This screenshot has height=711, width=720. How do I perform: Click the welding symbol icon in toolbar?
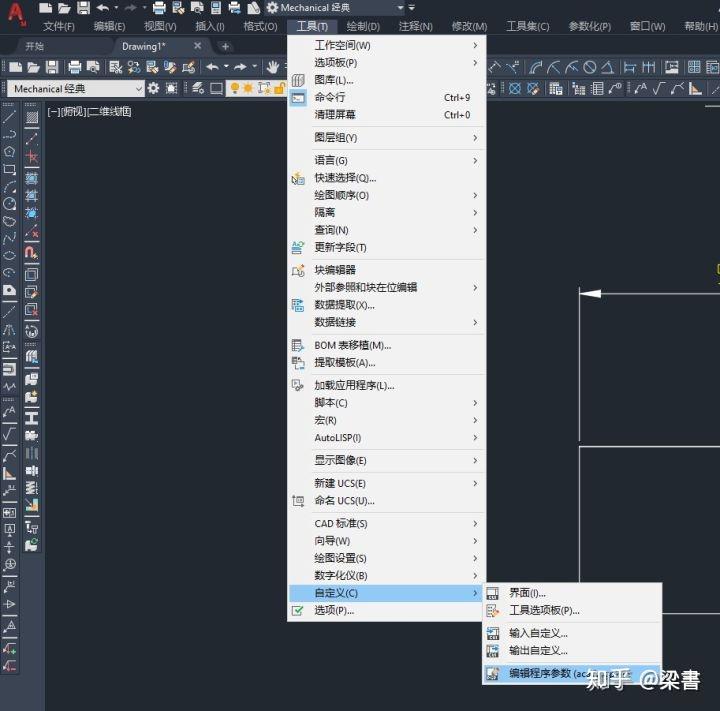(x=677, y=88)
